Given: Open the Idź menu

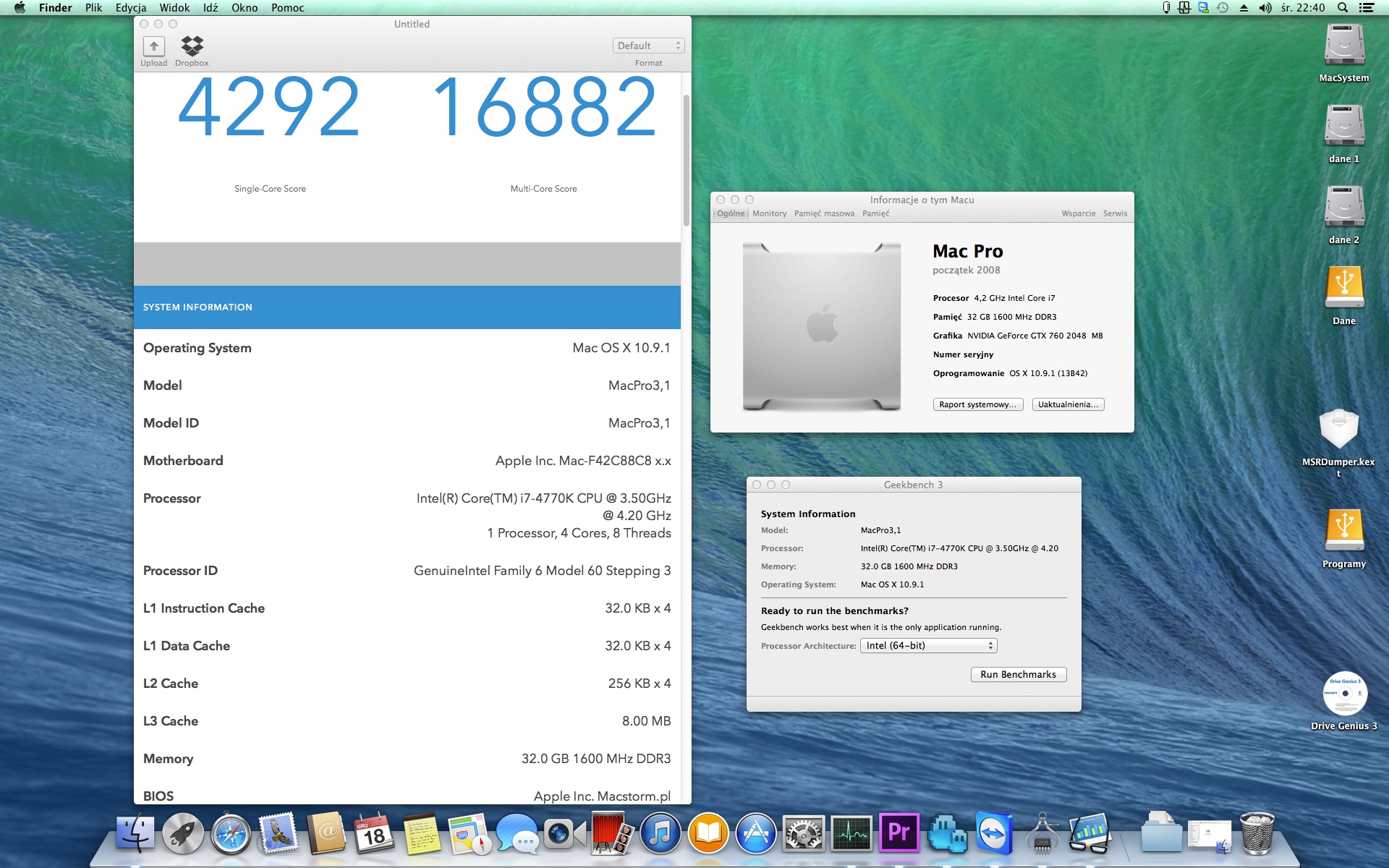Looking at the screenshot, I should [x=211, y=8].
